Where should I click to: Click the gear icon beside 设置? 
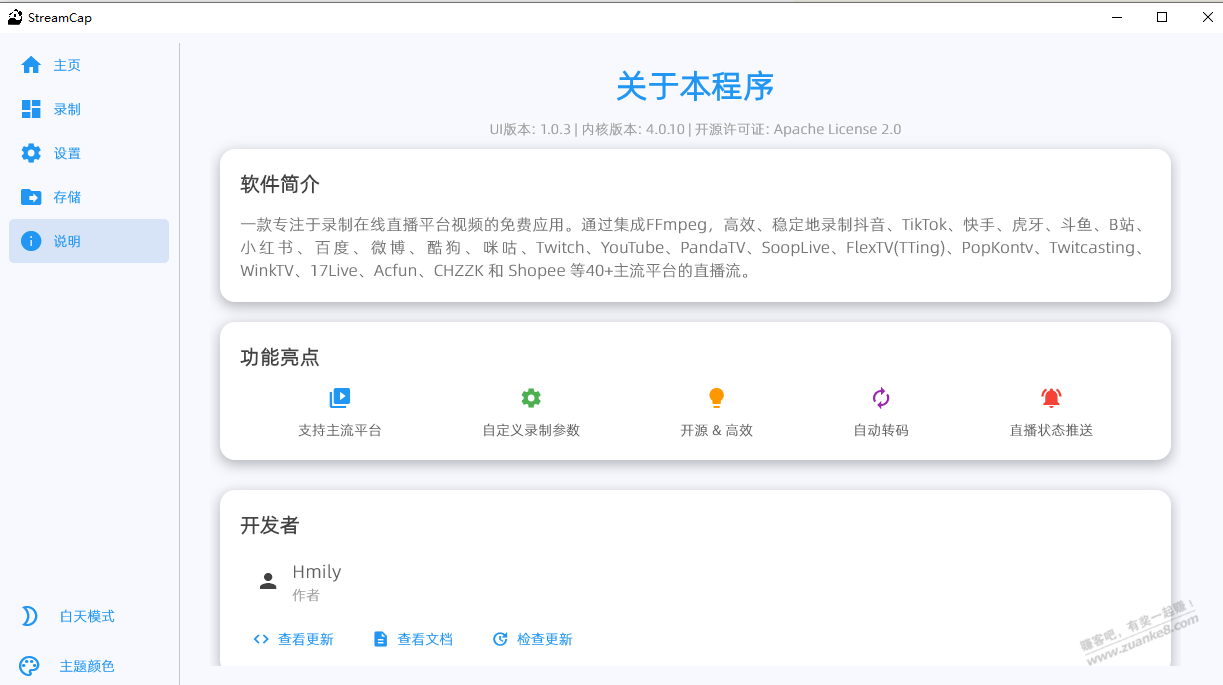pos(31,153)
